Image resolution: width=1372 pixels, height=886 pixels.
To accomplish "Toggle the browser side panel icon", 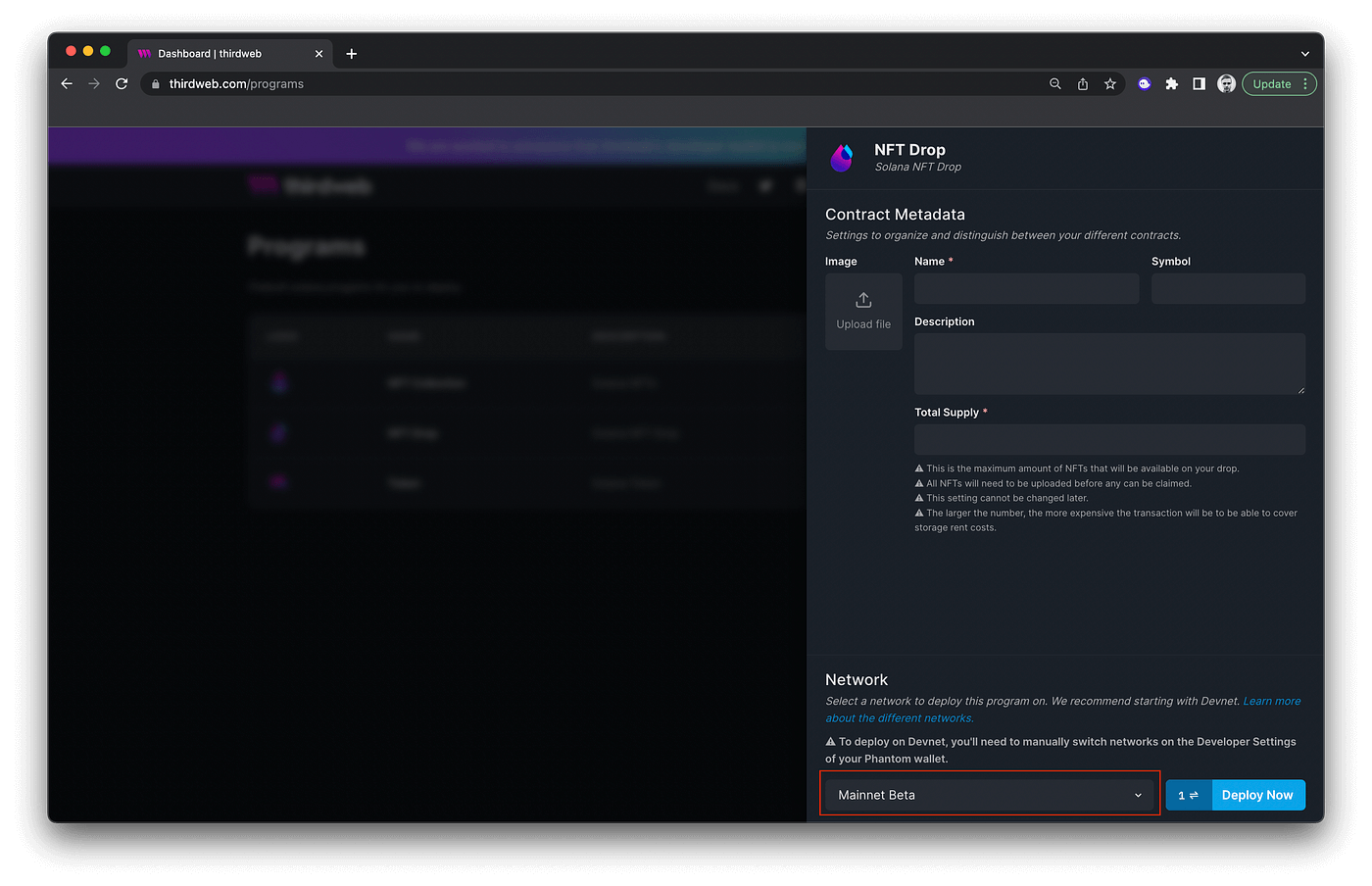I will (1199, 84).
